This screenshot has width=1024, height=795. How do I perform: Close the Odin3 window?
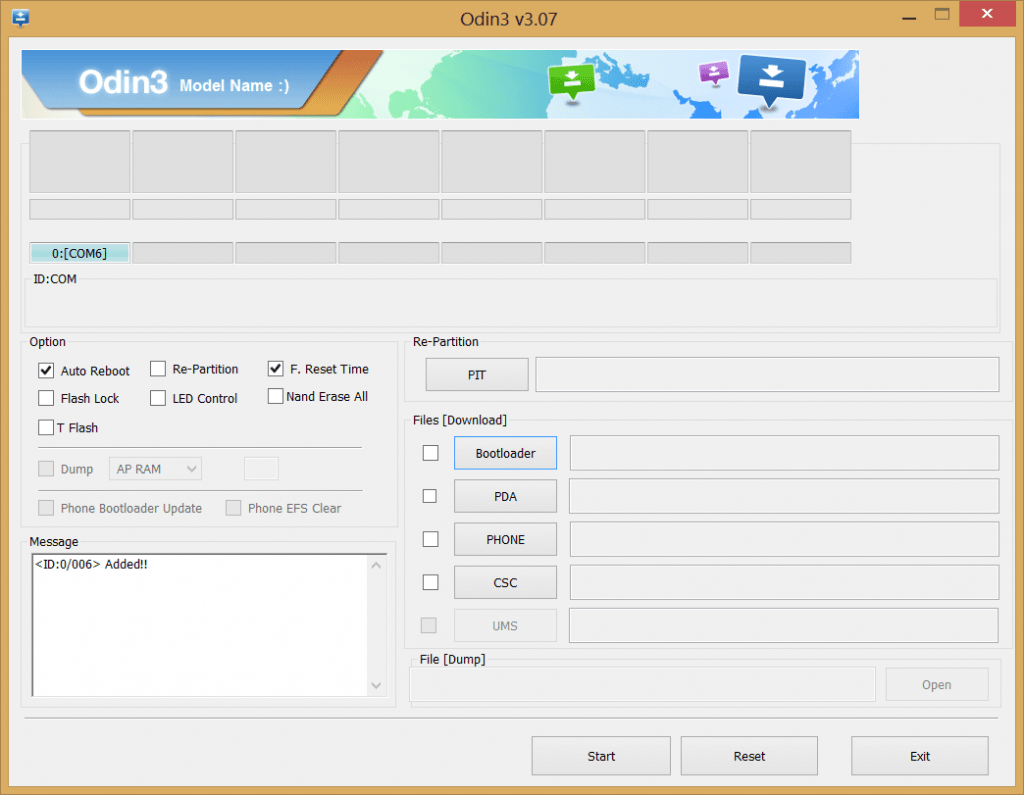[x=987, y=14]
